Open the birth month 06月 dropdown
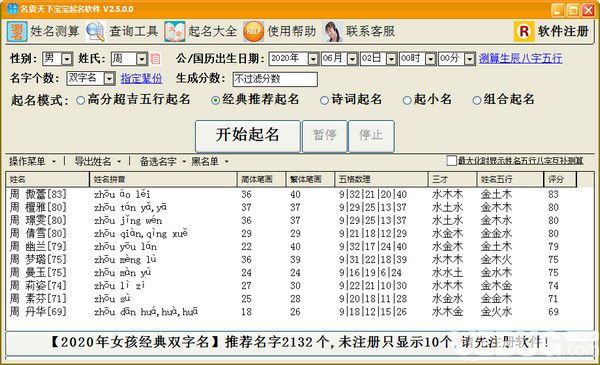Viewport: 600px width, 365px height. coord(352,59)
